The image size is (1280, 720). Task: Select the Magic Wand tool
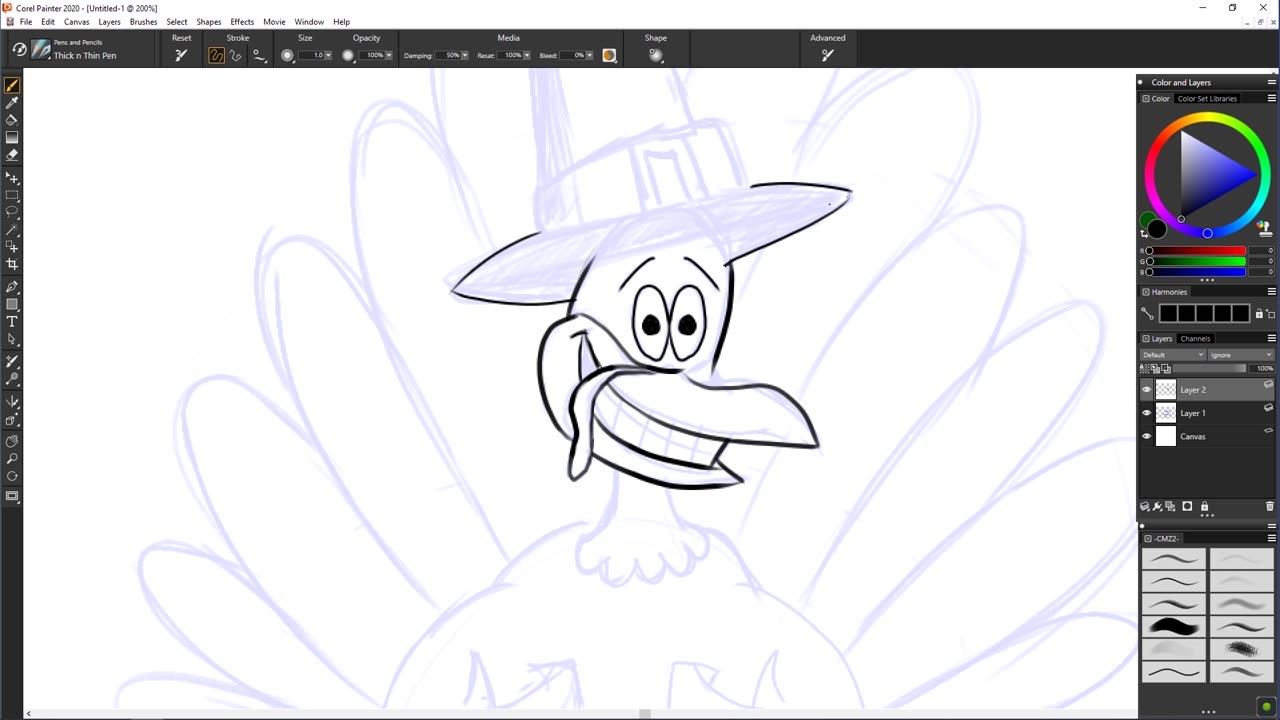click(x=12, y=229)
